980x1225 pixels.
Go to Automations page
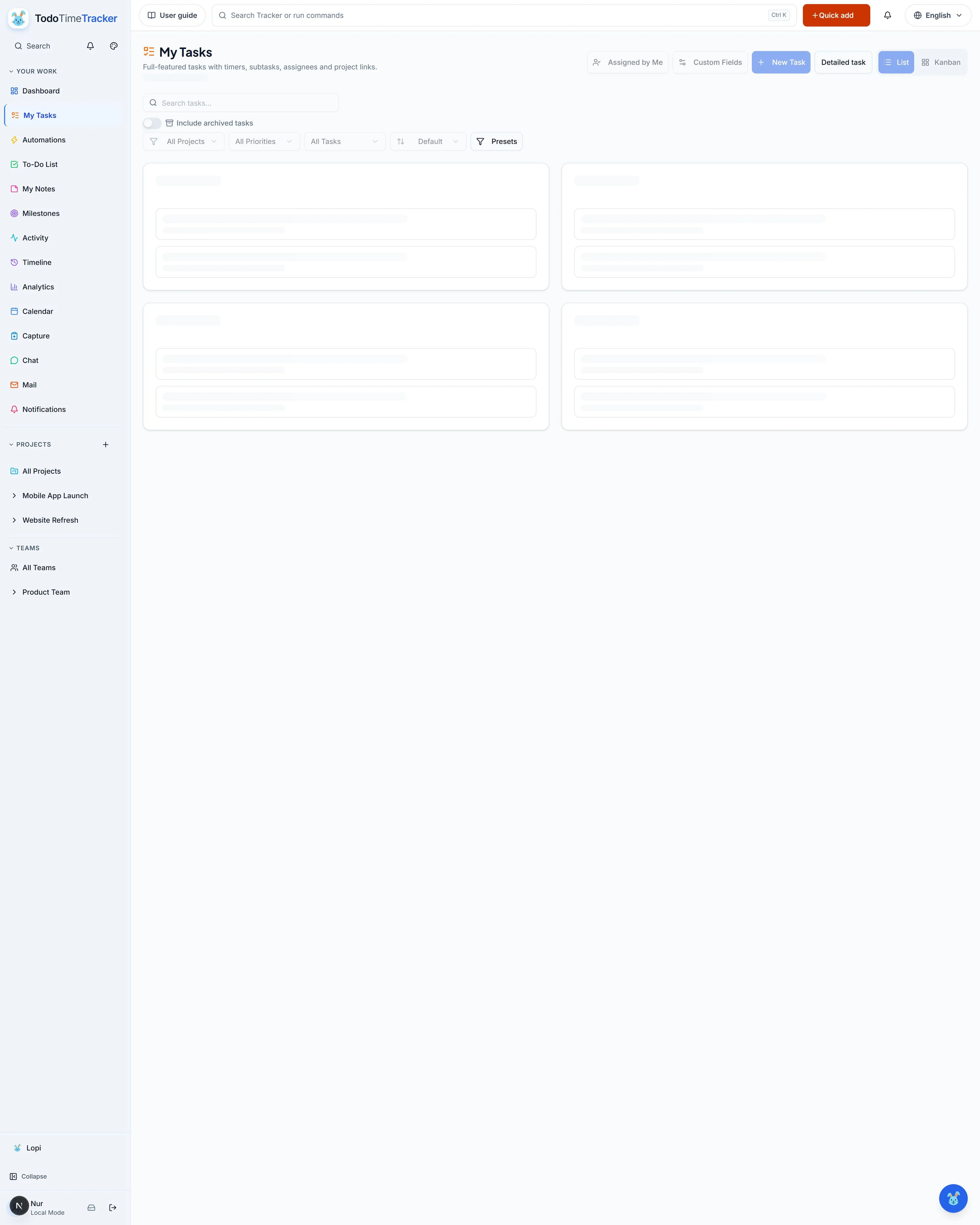[63, 140]
